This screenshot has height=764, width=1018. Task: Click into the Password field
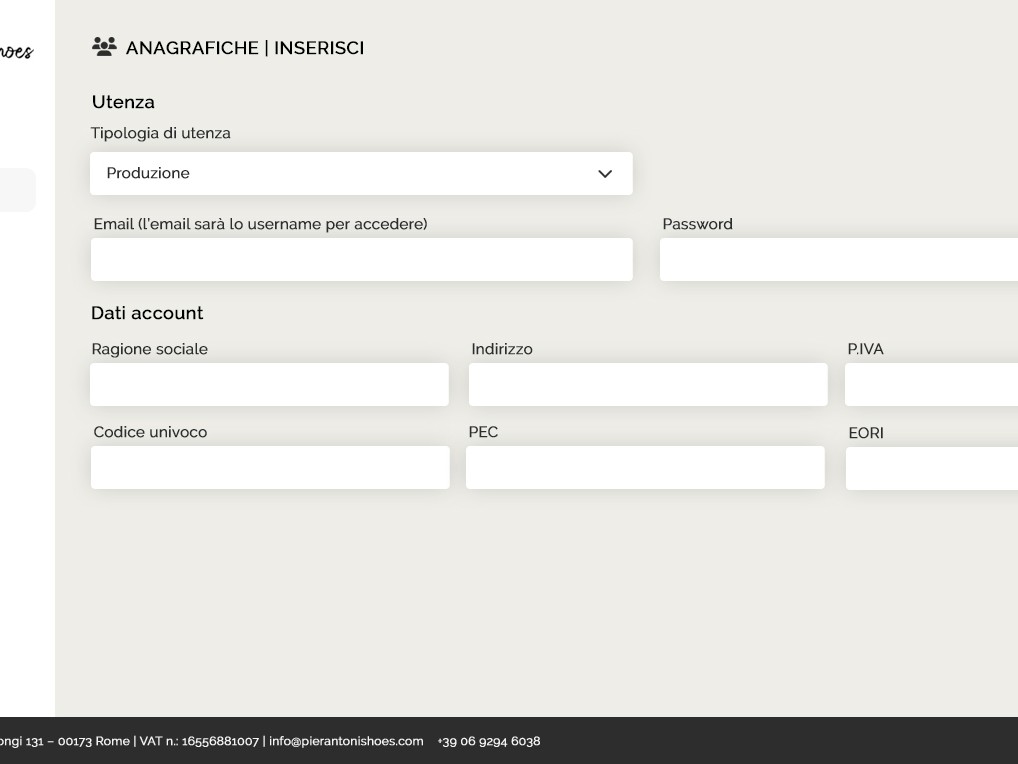(838, 260)
